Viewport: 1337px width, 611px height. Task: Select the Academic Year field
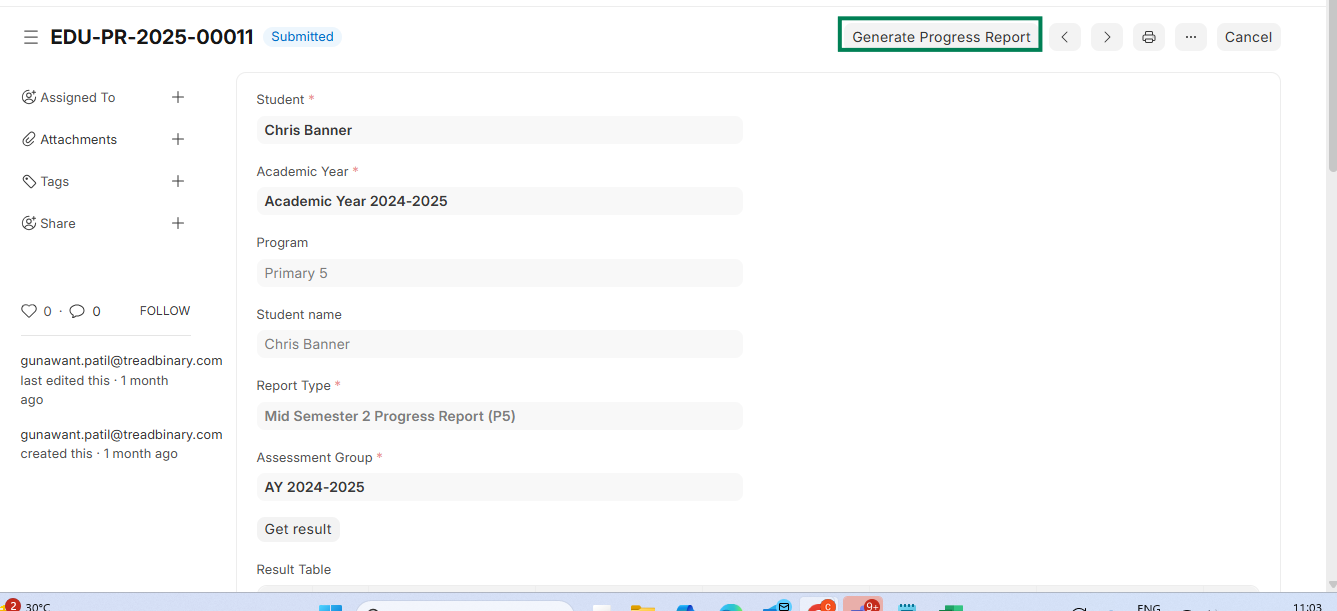pos(499,201)
